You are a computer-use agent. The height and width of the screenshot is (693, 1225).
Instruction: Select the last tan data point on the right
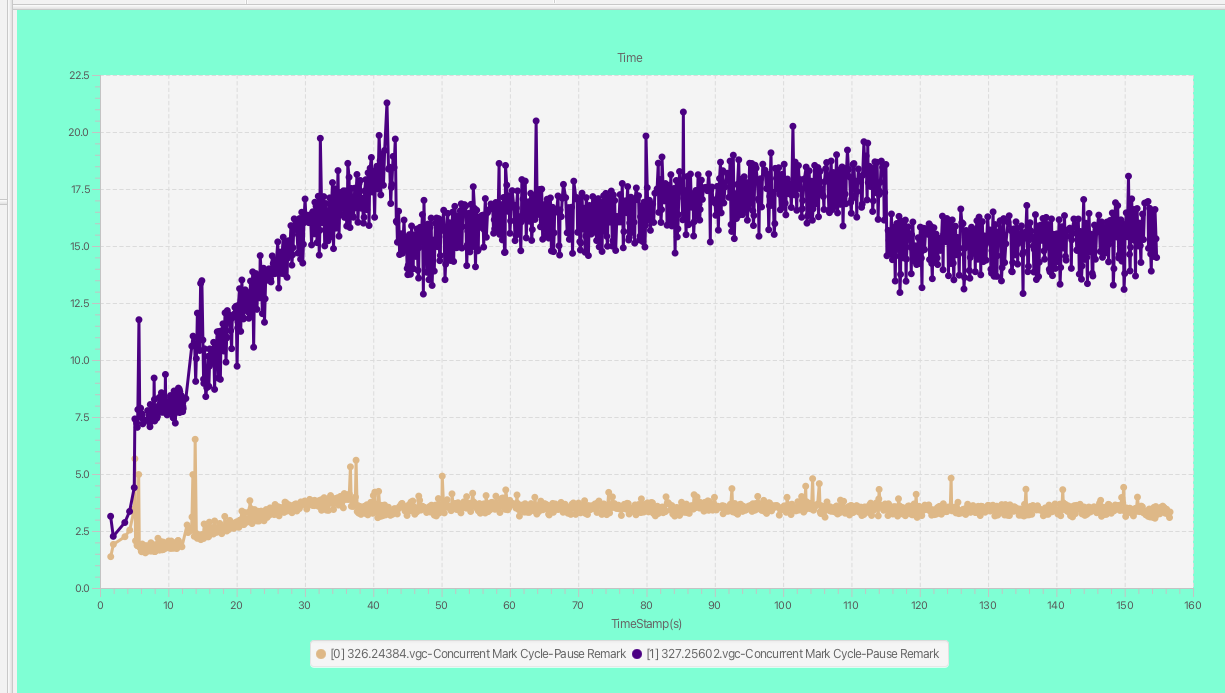[1169, 515]
